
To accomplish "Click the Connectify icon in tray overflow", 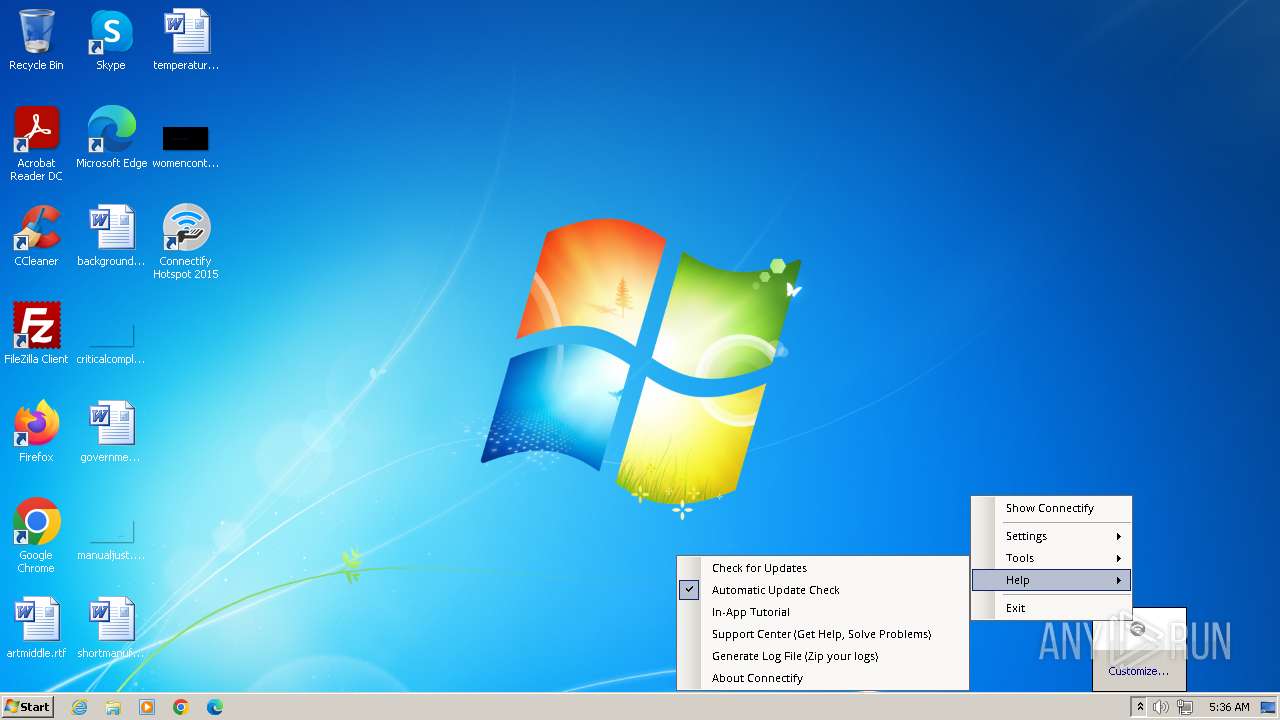I will (1137, 630).
